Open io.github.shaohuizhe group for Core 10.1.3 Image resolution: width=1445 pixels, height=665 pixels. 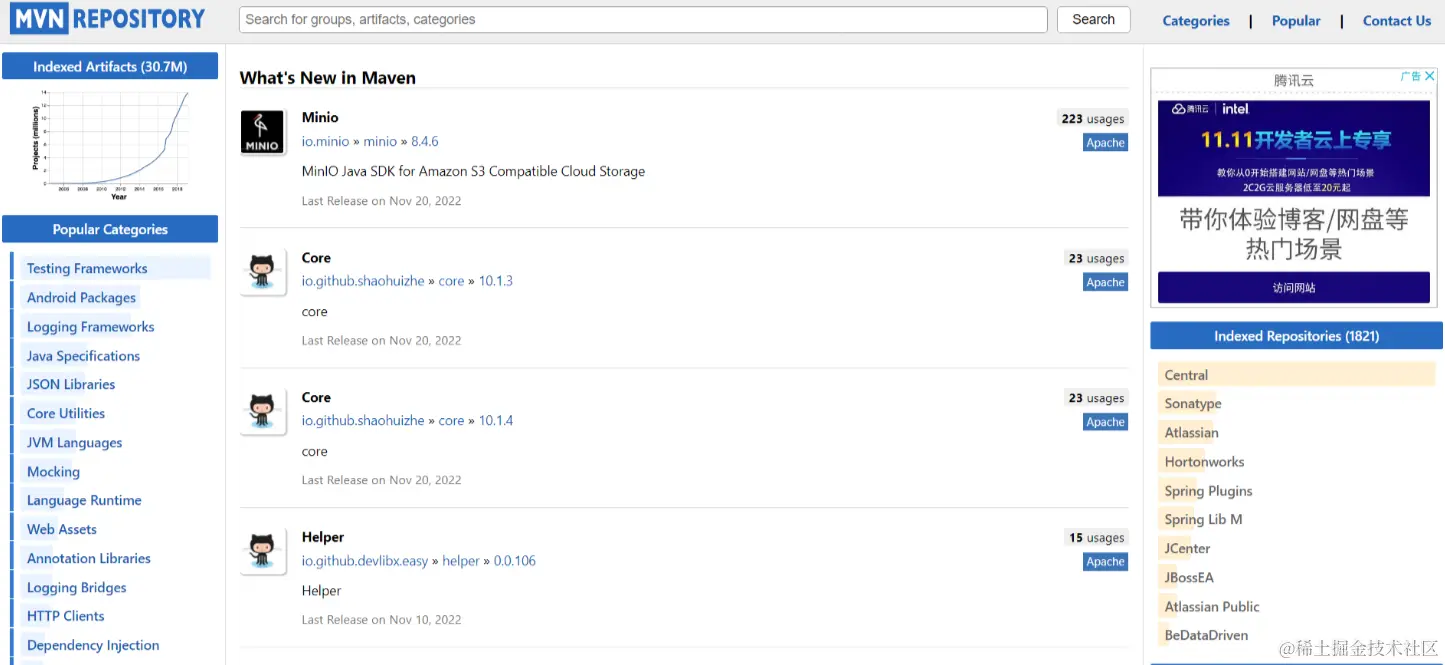(x=363, y=281)
